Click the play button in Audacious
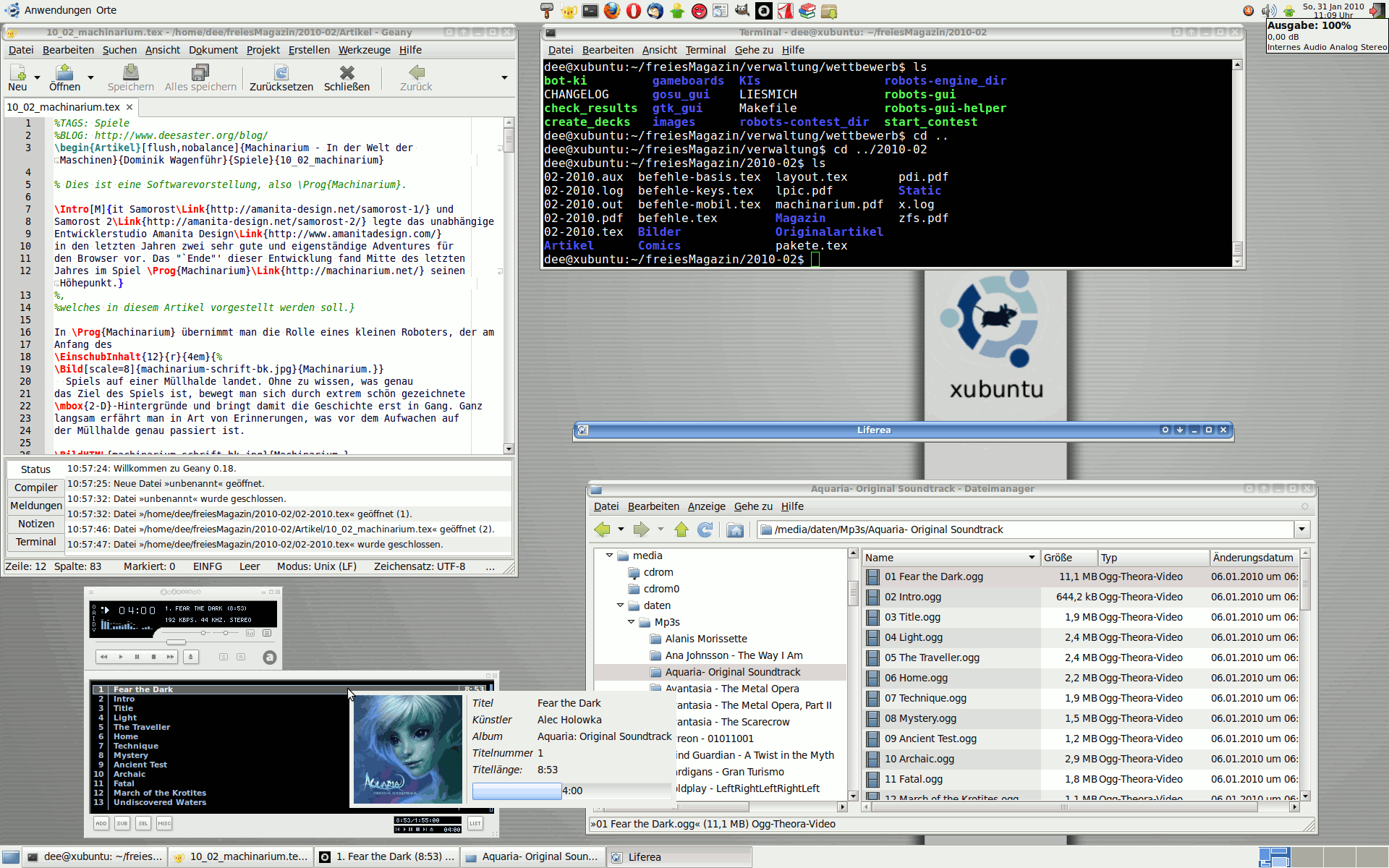The height and width of the screenshot is (868, 1389). click(x=120, y=657)
